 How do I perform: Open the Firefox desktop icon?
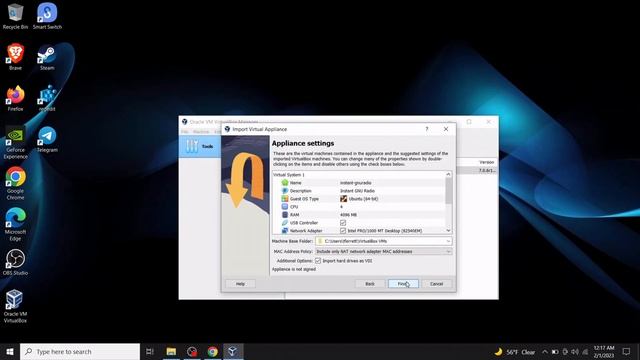point(15,98)
